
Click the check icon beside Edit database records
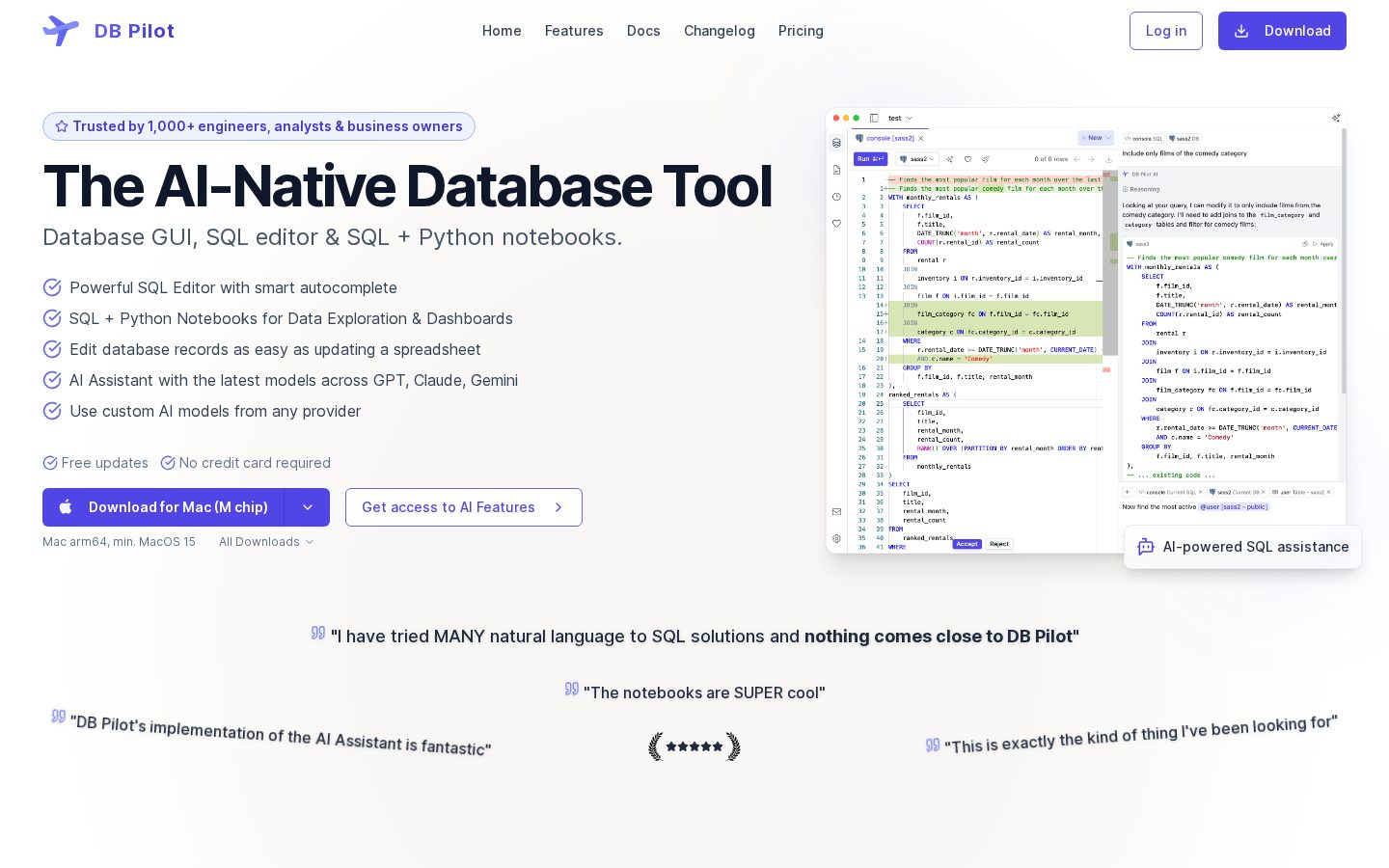tap(52, 349)
